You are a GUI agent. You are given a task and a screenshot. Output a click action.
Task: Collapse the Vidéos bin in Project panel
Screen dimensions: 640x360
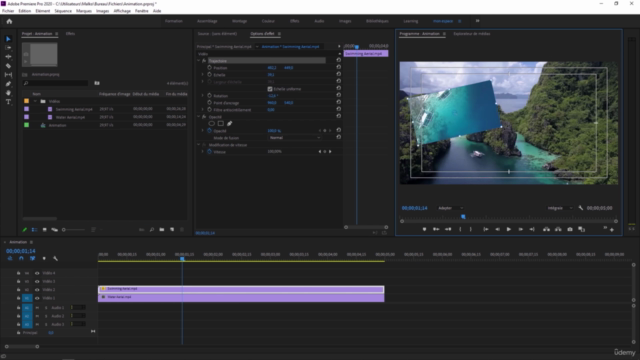pos(36,101)
